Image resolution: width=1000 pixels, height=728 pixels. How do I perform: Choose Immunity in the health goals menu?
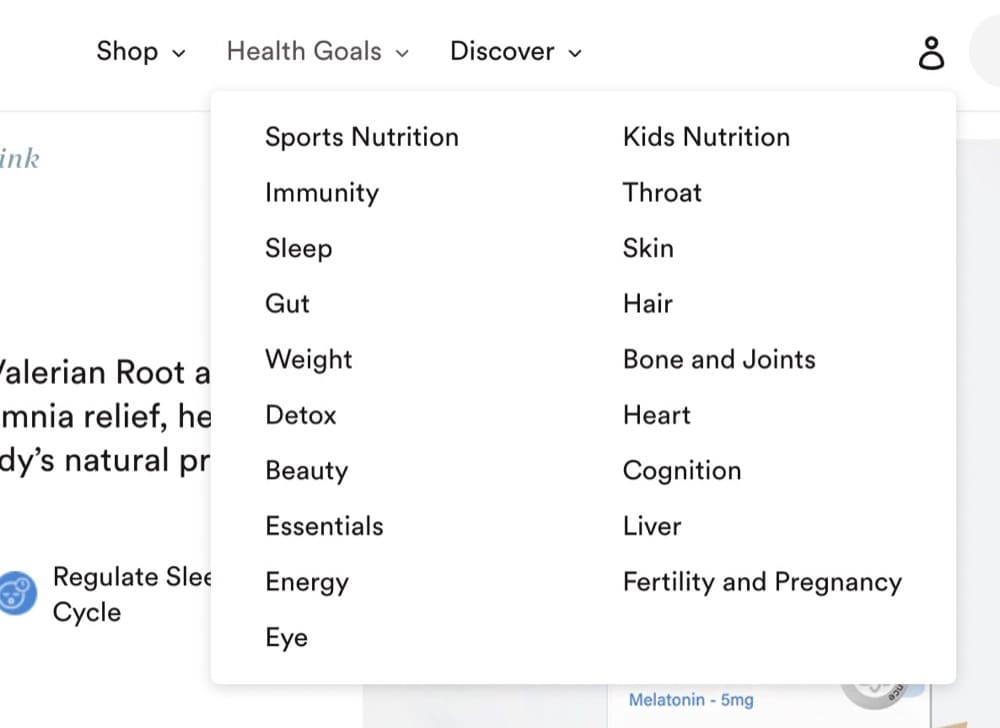pyautogui.click(x=322, y=193)
